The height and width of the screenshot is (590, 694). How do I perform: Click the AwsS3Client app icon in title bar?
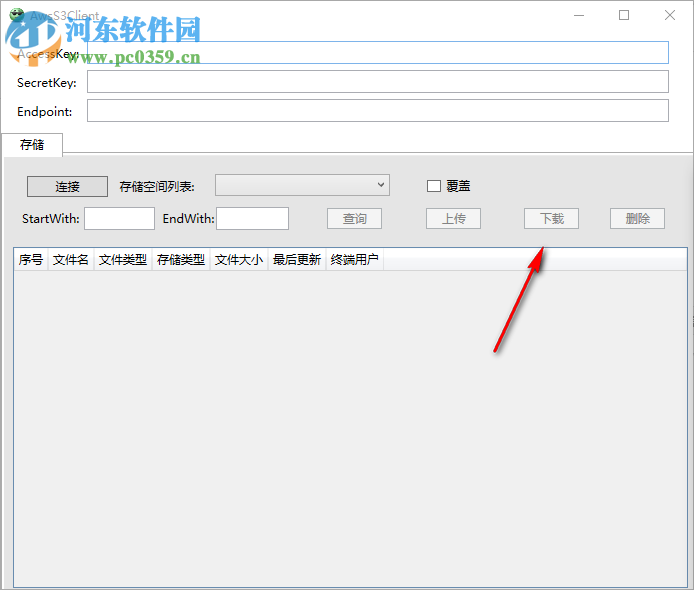[17, 15]
